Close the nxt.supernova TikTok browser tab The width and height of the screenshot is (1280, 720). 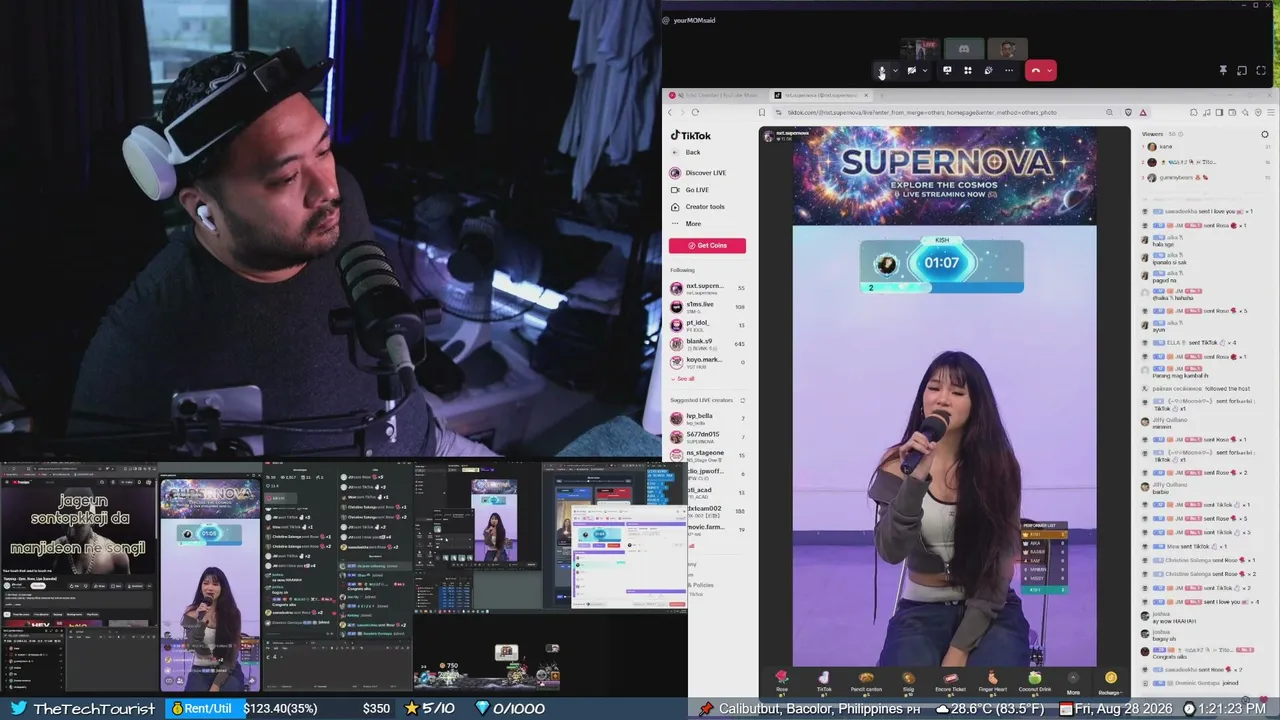click(x=866, y=95)
